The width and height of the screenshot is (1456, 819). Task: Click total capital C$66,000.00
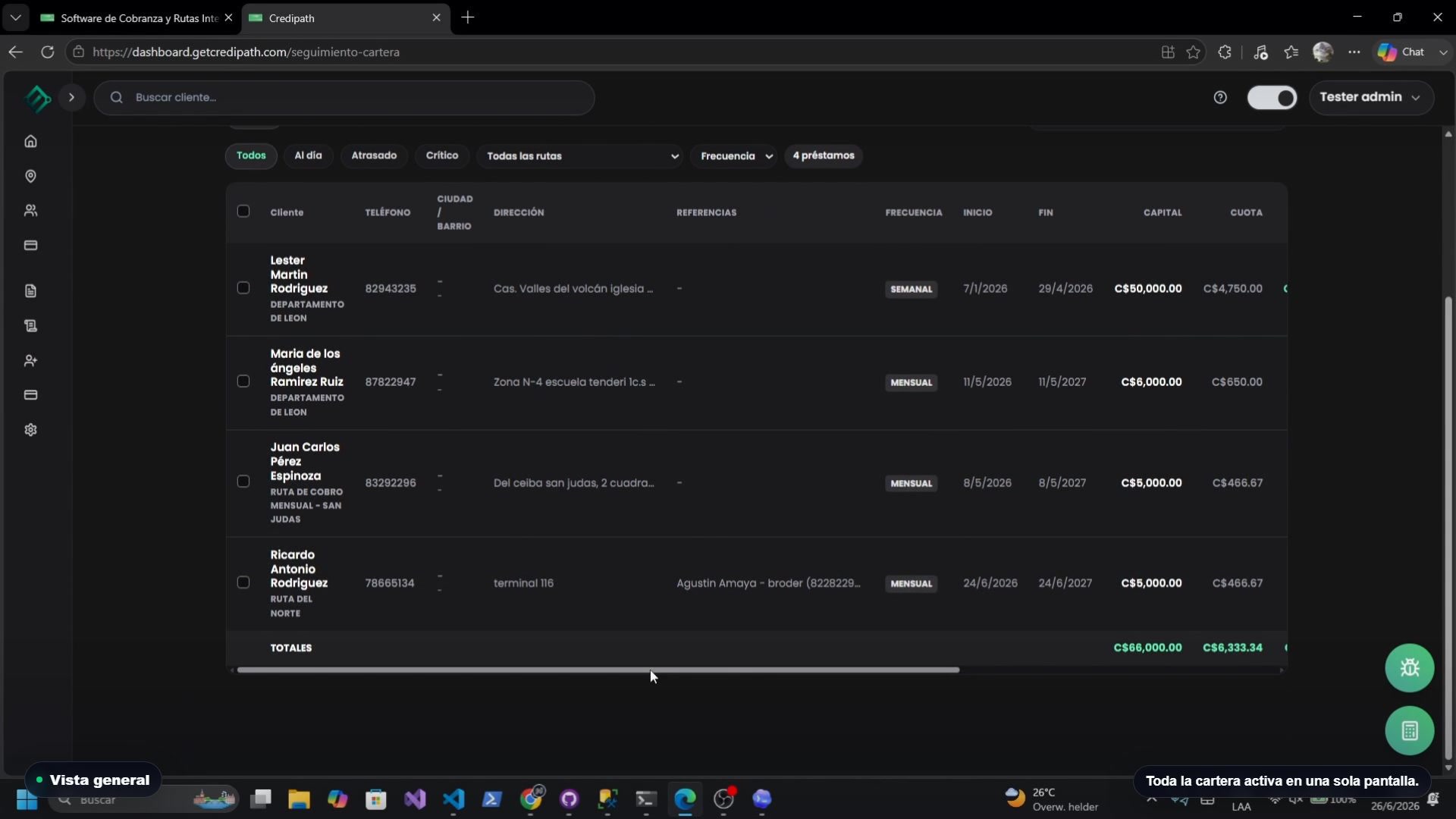click(1147, 648)
